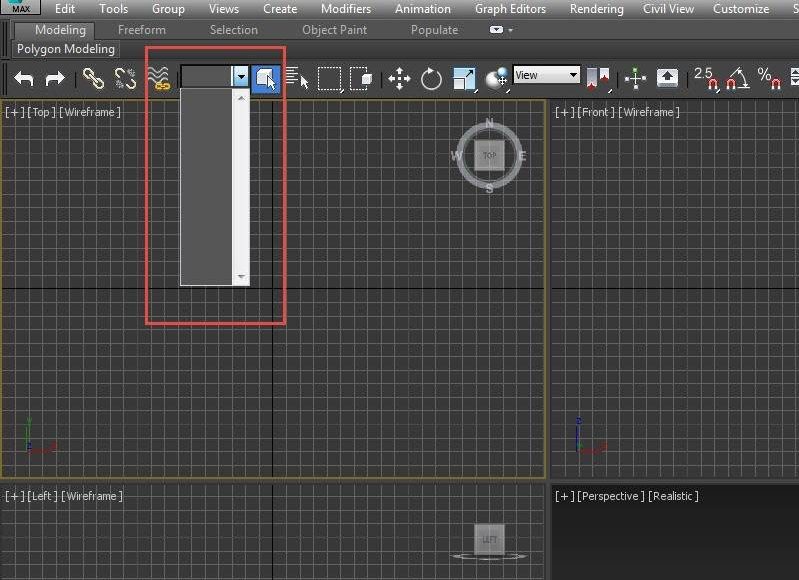Open Select by Name list icon

click(x=297, y=78)
